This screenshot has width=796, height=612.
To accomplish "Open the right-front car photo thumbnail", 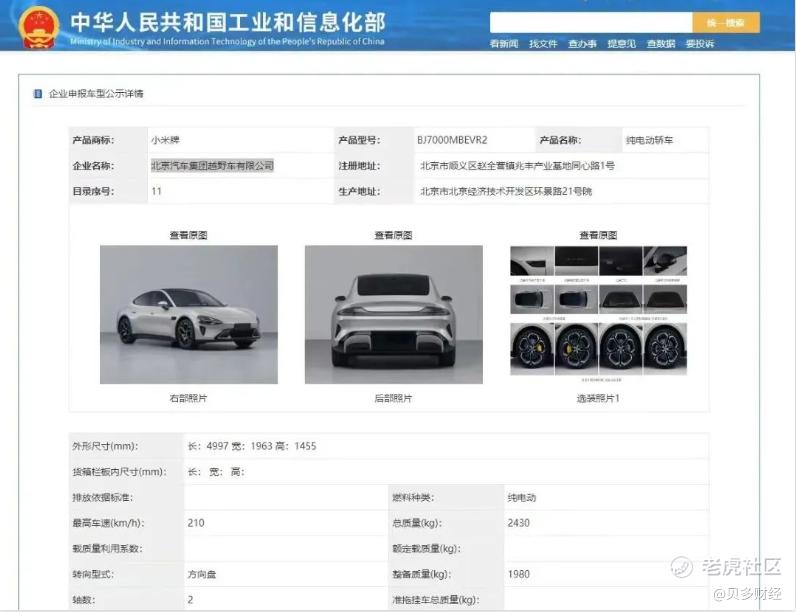I will [189, 315].
